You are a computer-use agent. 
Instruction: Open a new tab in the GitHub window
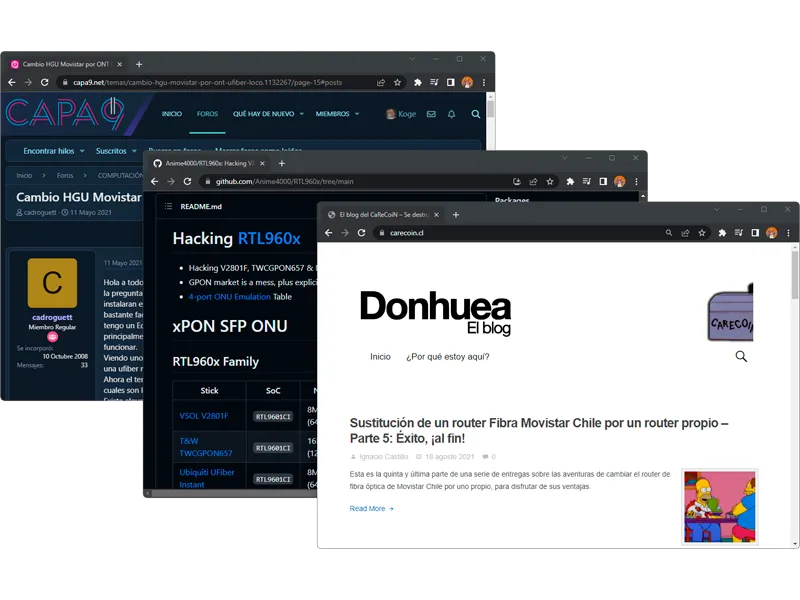point(282,163)
